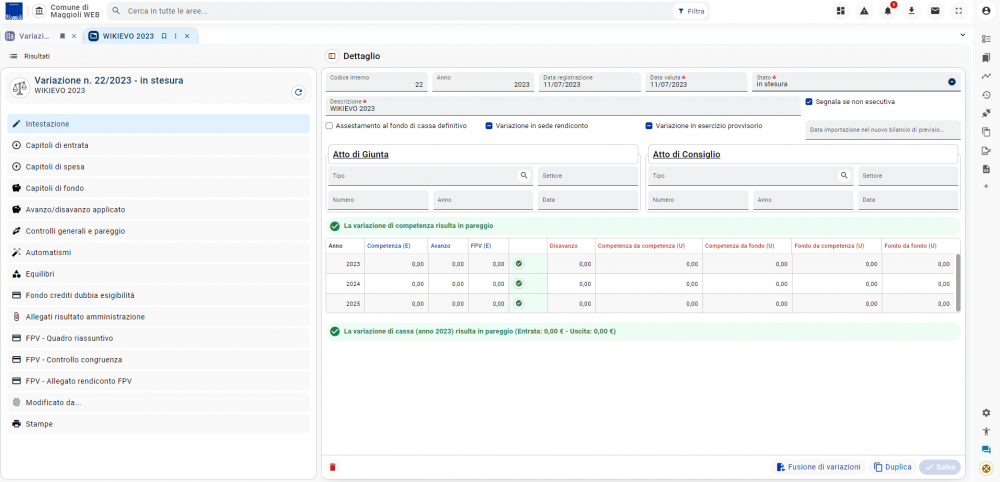Screen dimensions: 1000x482
Task: Toggle the Dettaglio panel layout icon
Action: 332,56
